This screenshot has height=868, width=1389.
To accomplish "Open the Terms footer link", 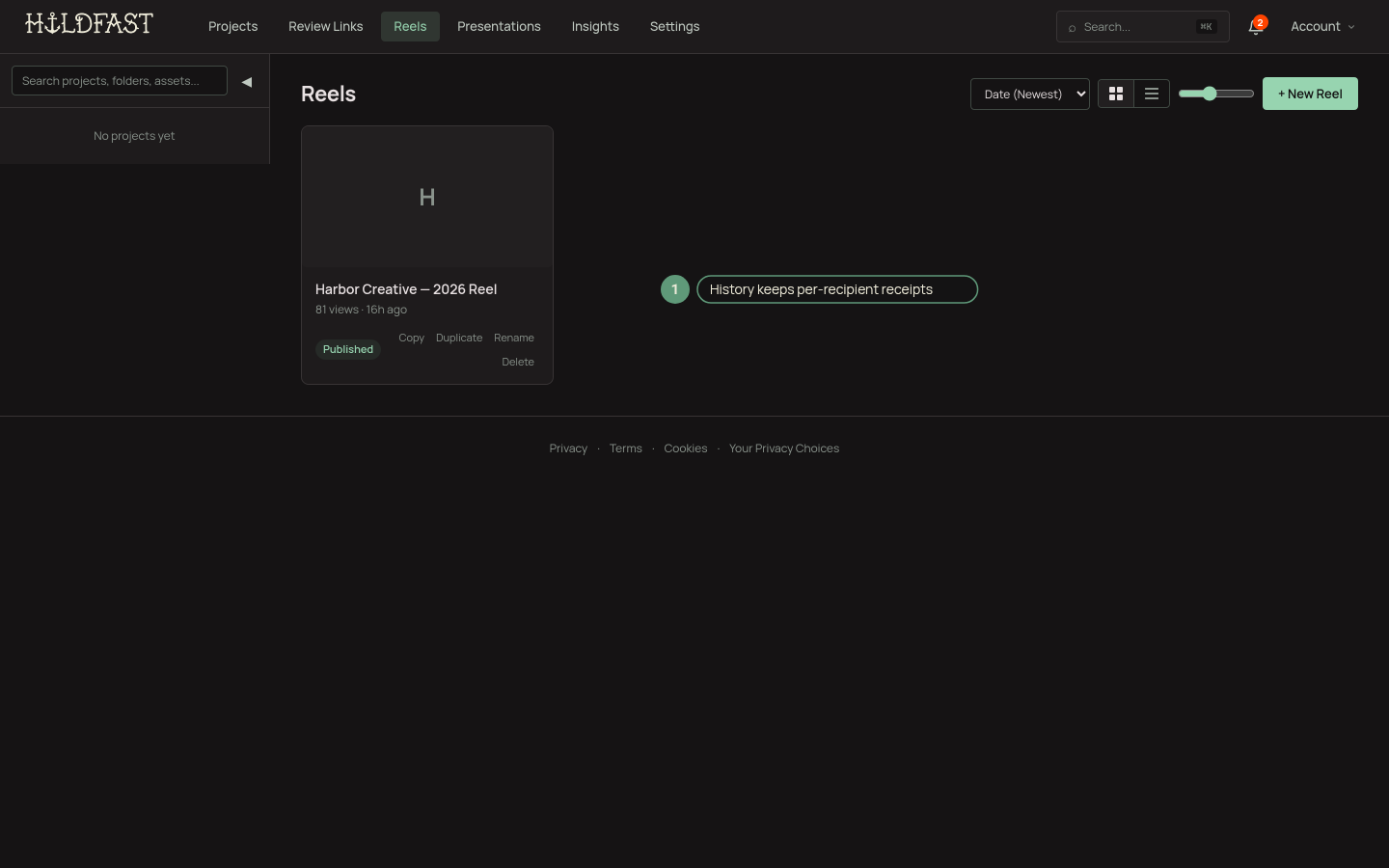I will pos(626,448).
